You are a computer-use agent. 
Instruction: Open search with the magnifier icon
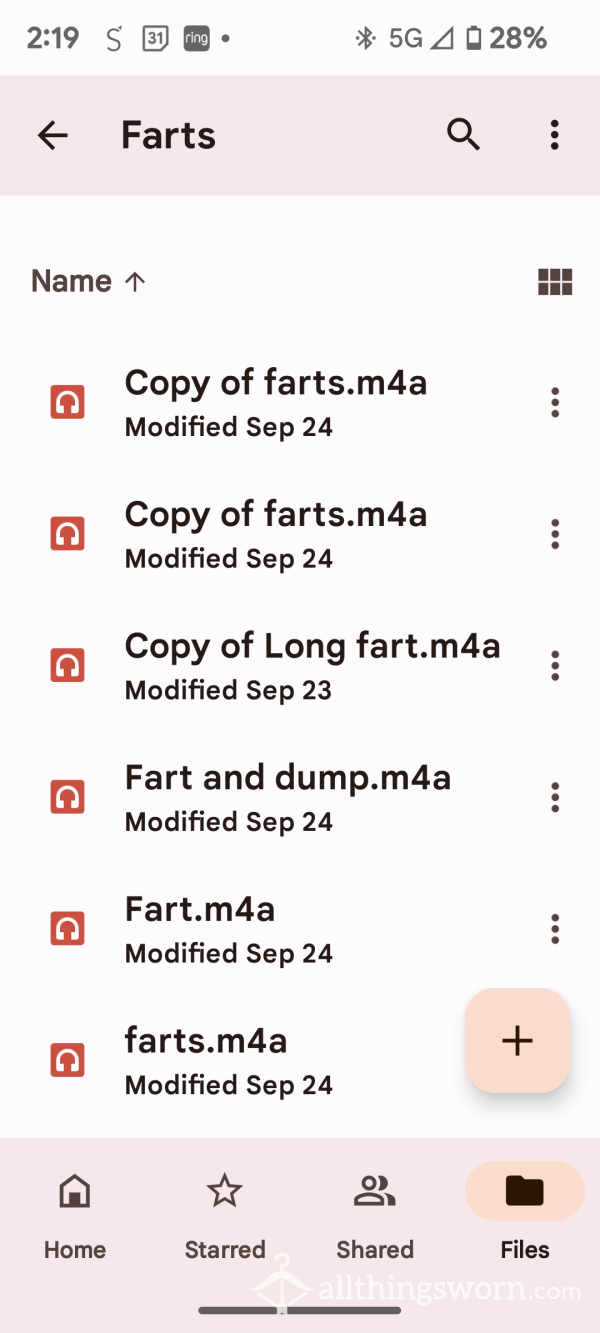[463, 135]
